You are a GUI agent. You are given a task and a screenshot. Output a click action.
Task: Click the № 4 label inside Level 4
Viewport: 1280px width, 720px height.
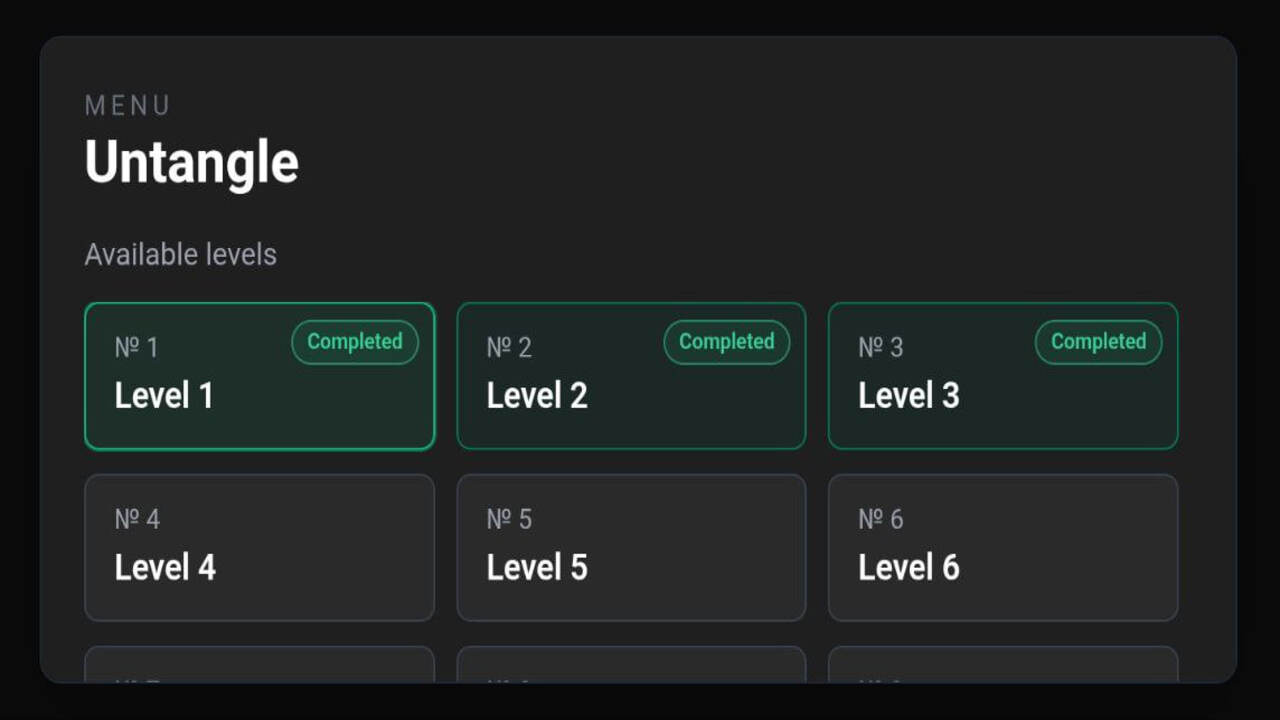pos(136,519)
